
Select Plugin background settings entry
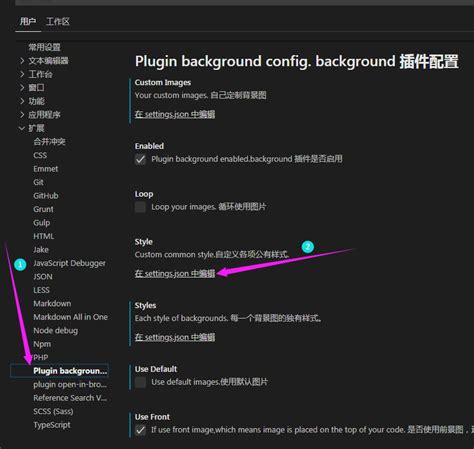click(x=60, y=371)
